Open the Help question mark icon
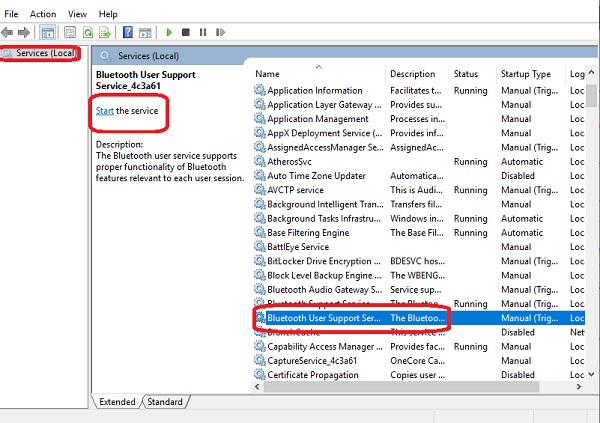Screen dimensions: 600x423 [x=127, y=32]
